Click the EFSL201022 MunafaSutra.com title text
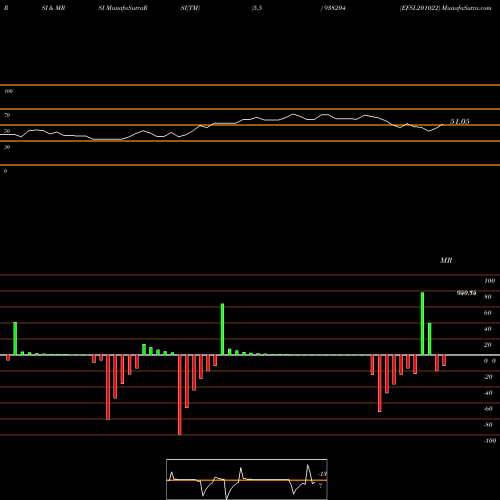 pos(445,8)
